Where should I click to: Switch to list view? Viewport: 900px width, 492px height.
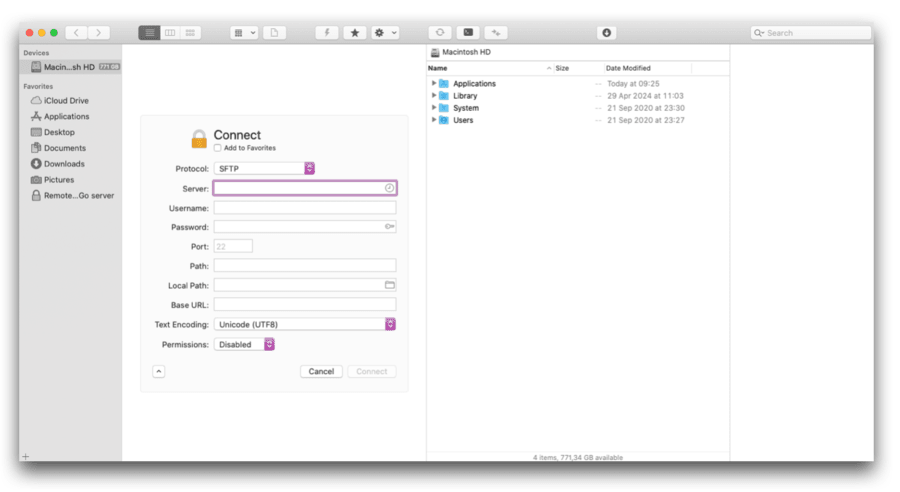pyautogui.click(x=149, y=33)
